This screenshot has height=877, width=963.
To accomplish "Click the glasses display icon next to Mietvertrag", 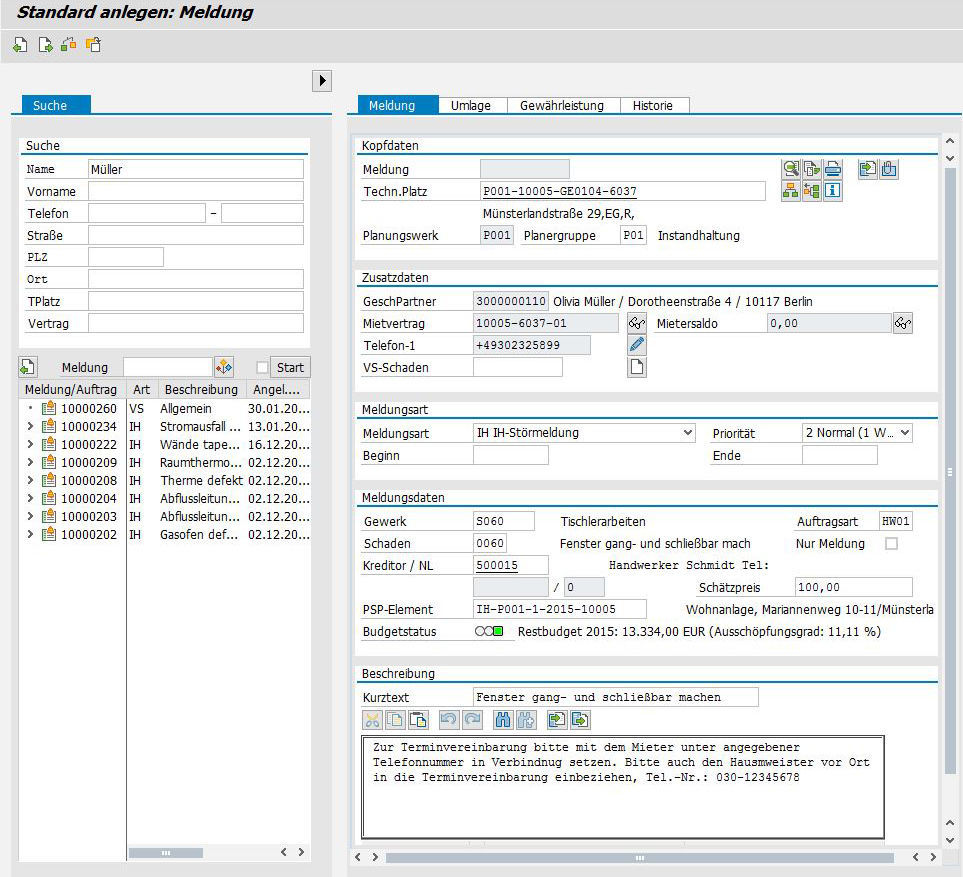I will (636, 323).
